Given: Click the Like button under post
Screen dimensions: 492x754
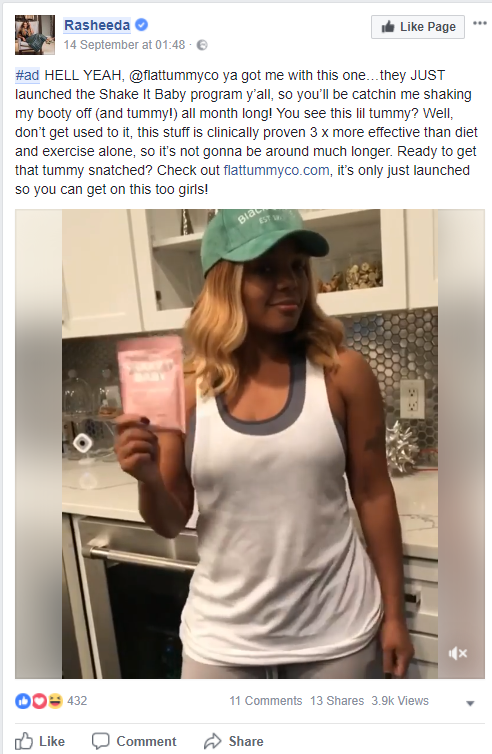Looking at the screenshot, I should coord(39,741).
